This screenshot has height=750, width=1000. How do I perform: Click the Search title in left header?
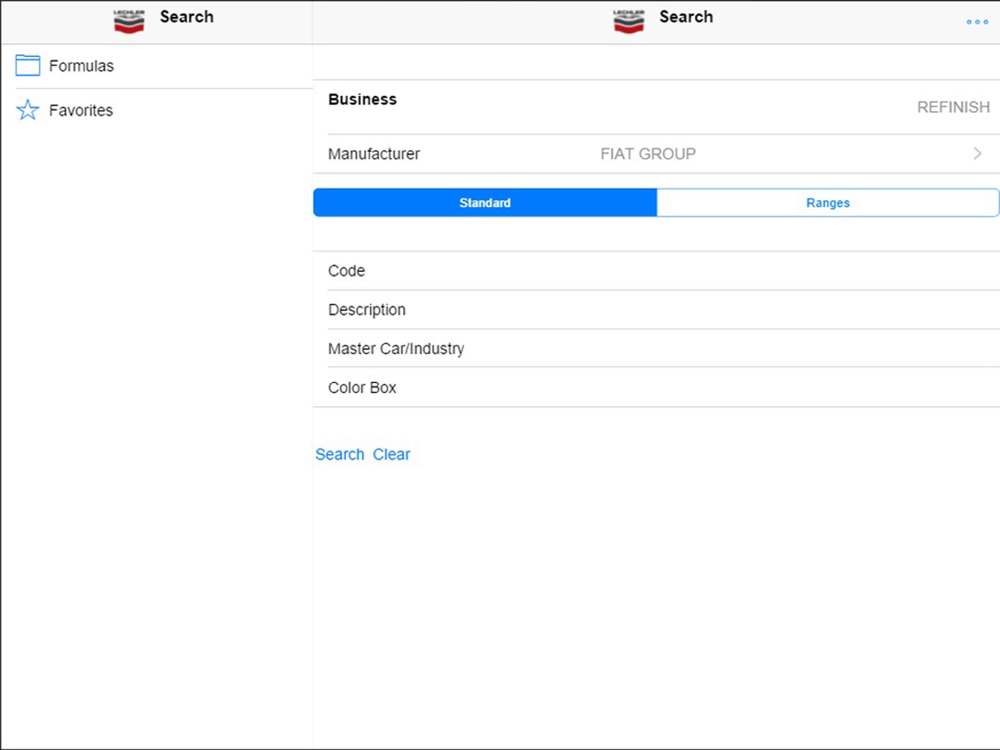pos(186,17)
